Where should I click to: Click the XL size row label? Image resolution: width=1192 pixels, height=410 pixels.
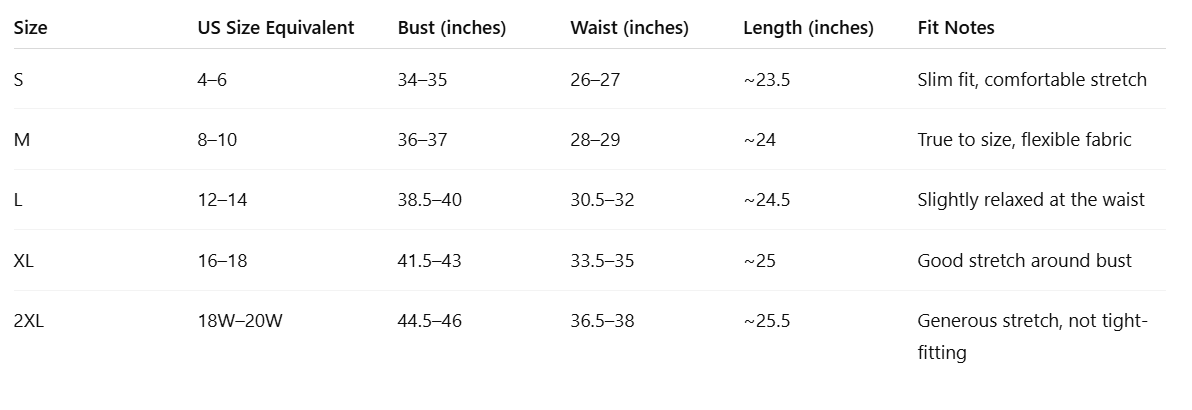[24, 261]
